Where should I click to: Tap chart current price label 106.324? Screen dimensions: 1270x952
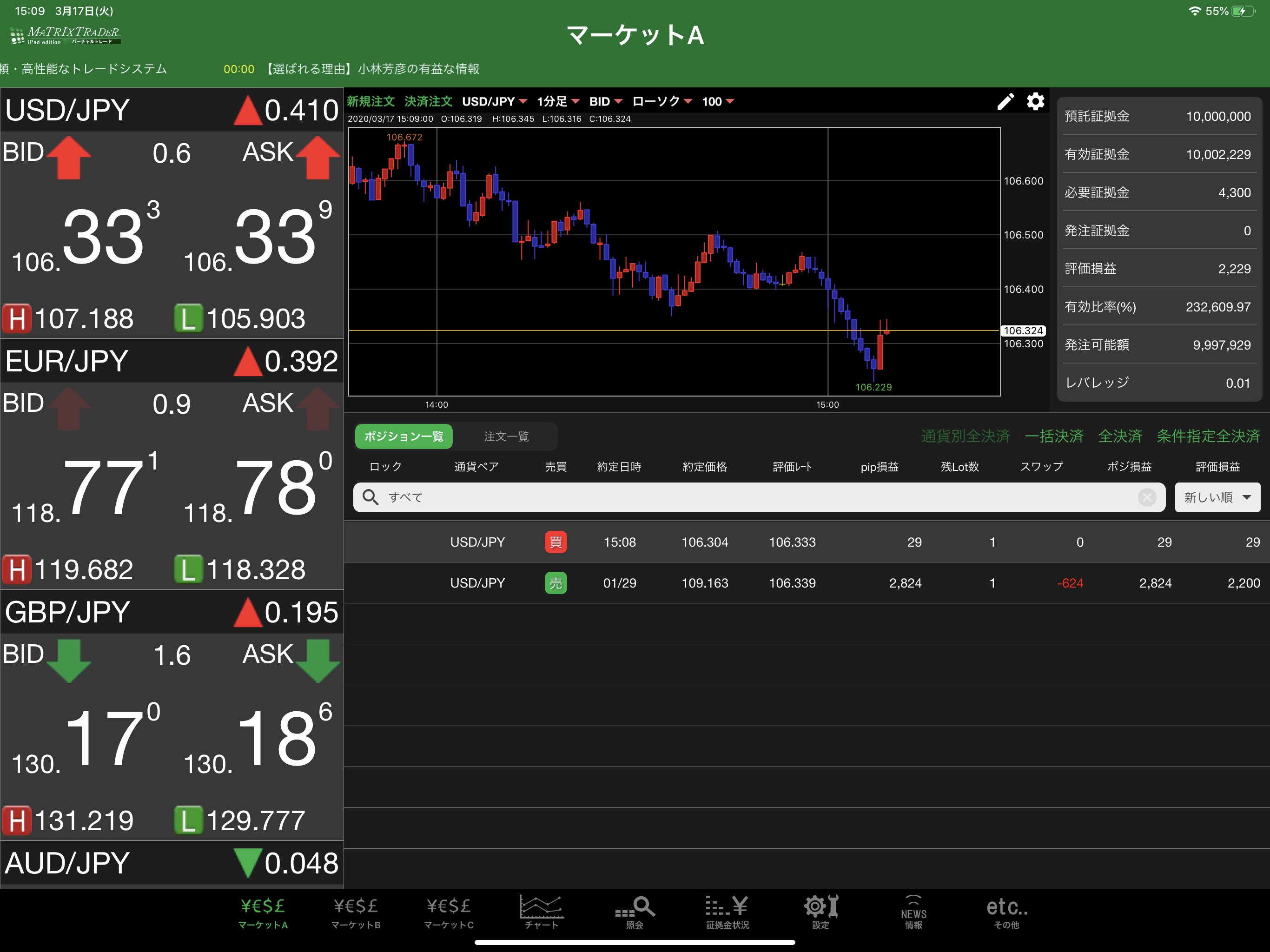click(1023, 331)
